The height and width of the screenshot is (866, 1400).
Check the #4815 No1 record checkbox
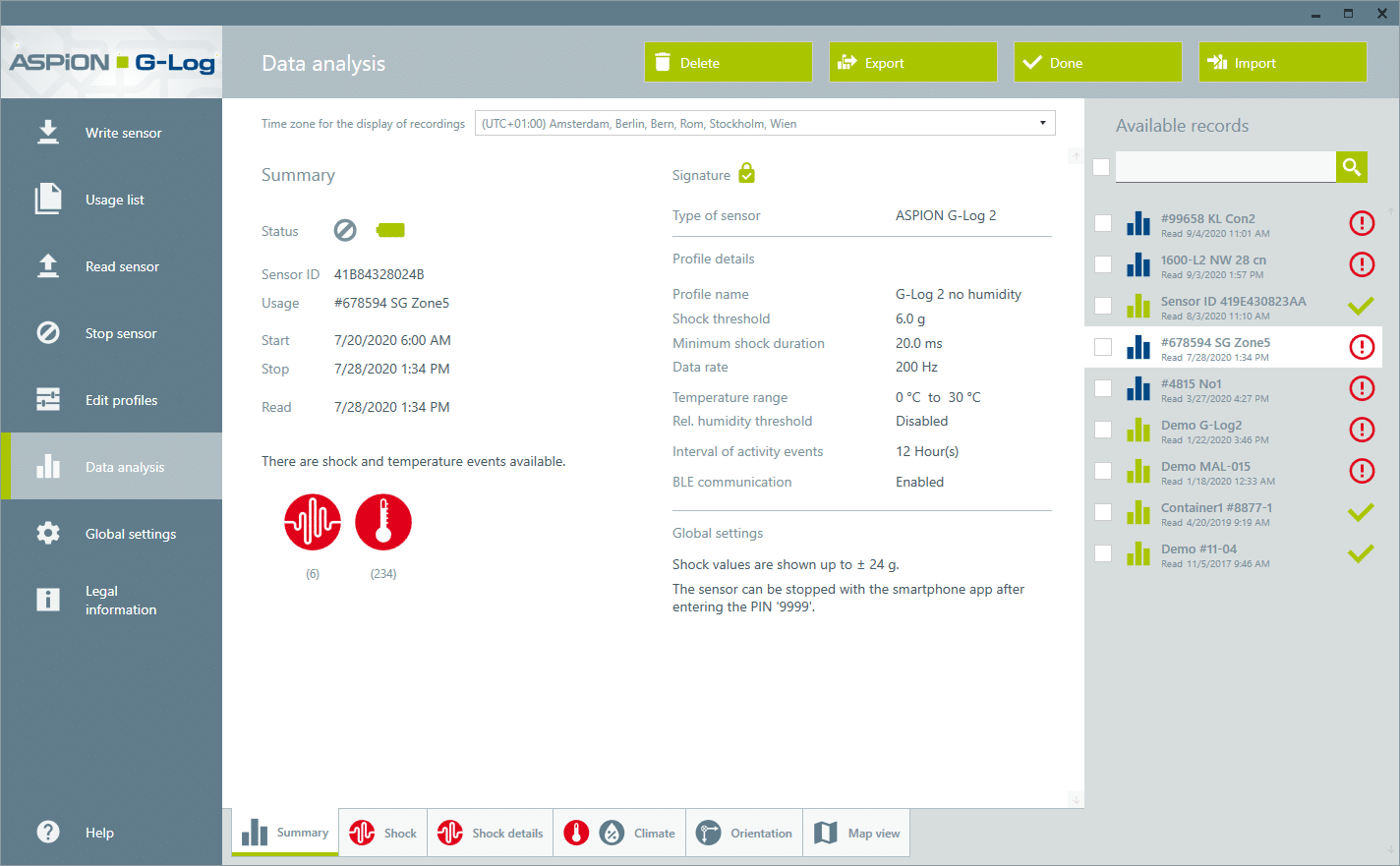pyautogui.click(x=1103, y=388)
